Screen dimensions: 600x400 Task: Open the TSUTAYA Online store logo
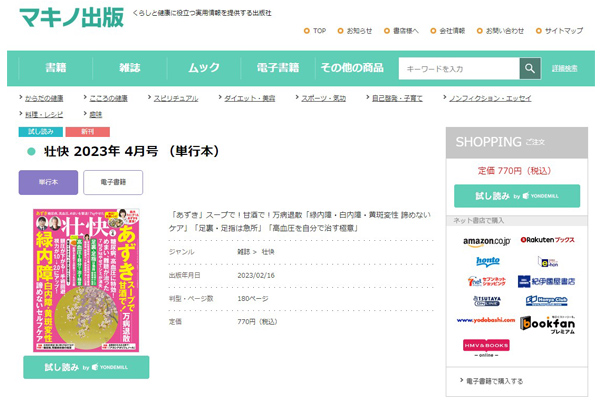[487, 300]
